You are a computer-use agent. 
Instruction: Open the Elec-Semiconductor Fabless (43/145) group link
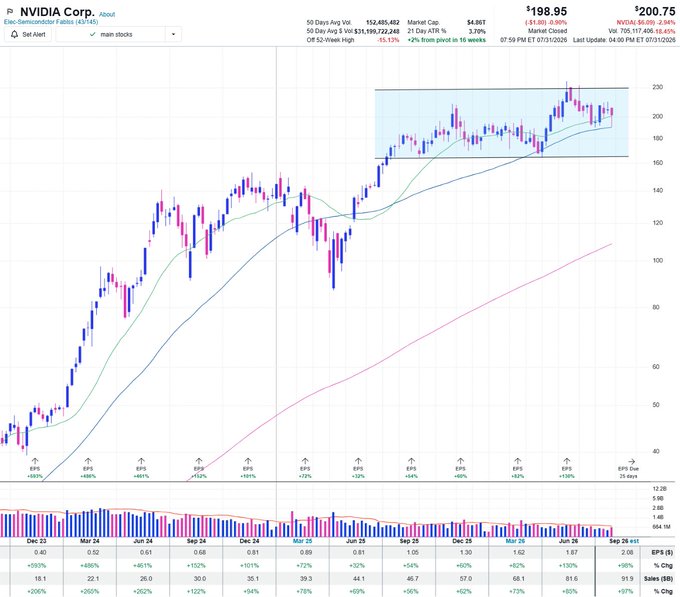(51, 22)
